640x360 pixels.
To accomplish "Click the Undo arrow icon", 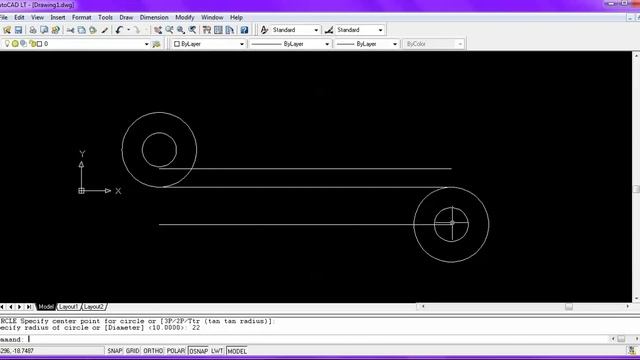I will 119,30.
